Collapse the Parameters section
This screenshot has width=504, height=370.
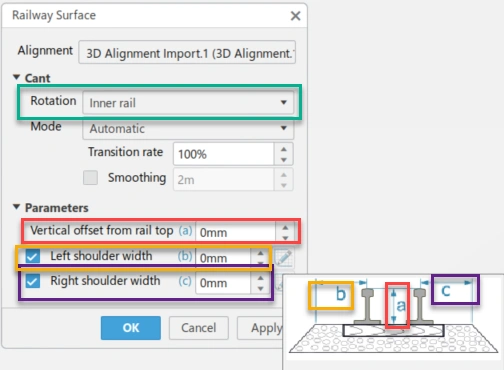[x=16, y=207]
